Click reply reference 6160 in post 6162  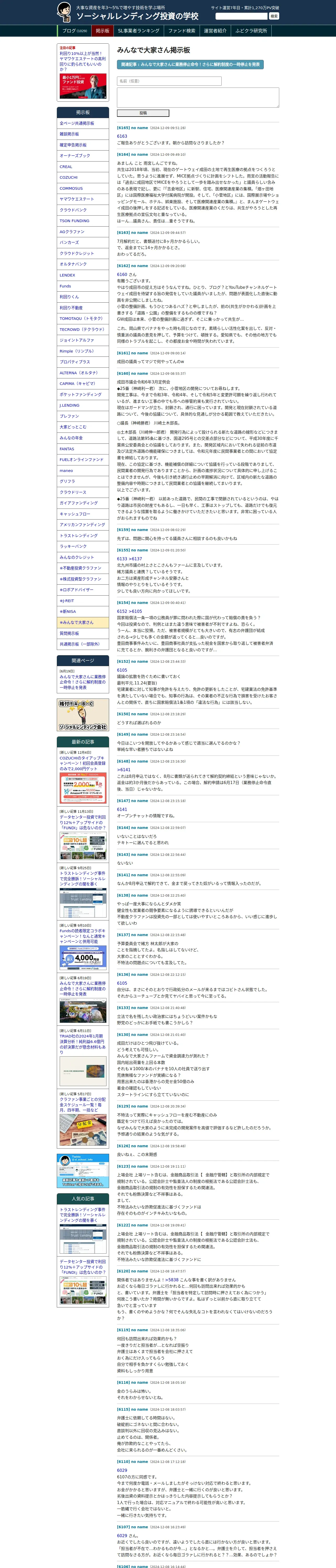122,274
